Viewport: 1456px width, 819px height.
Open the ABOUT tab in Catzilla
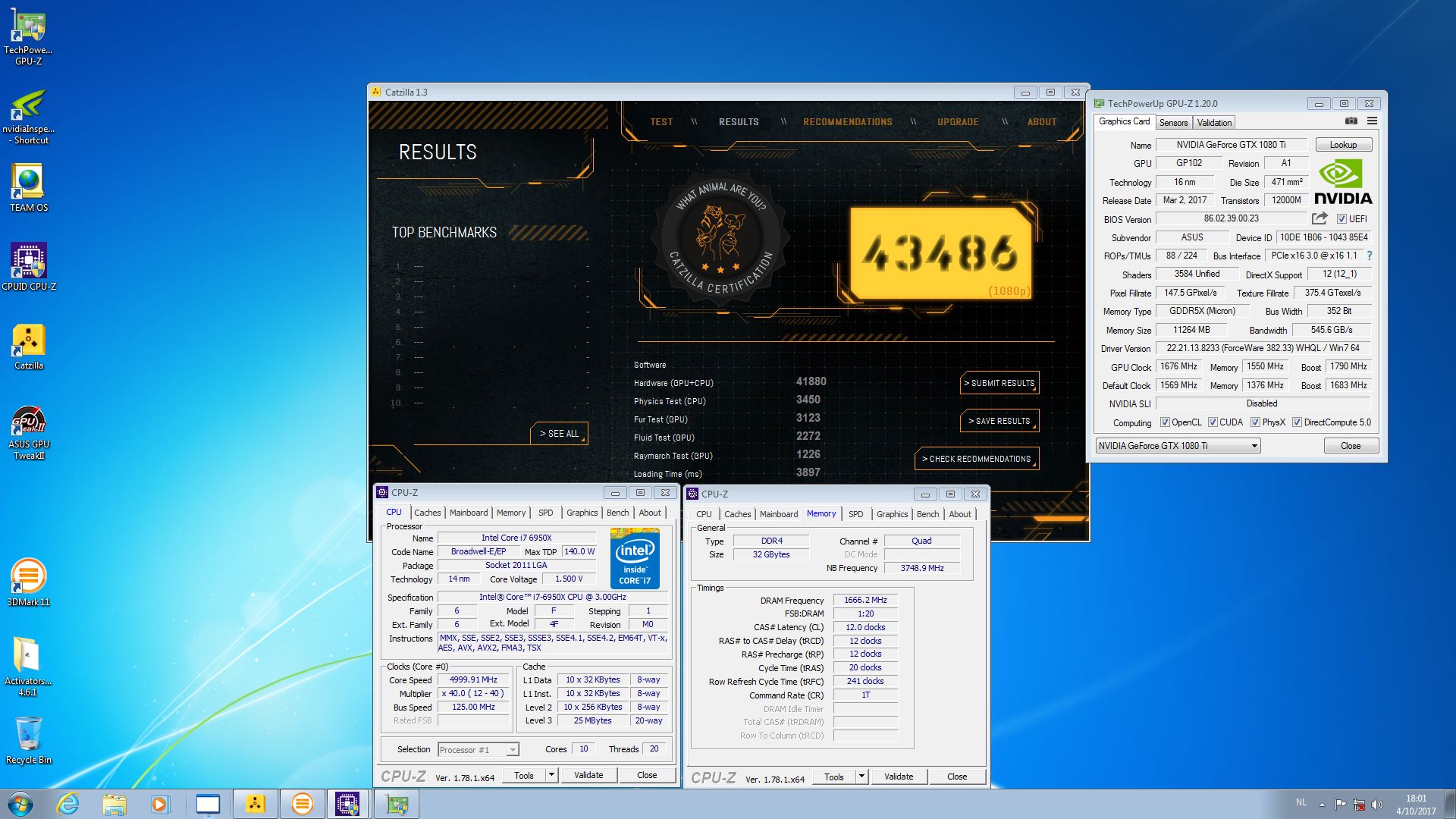[x=1042, y=122]
